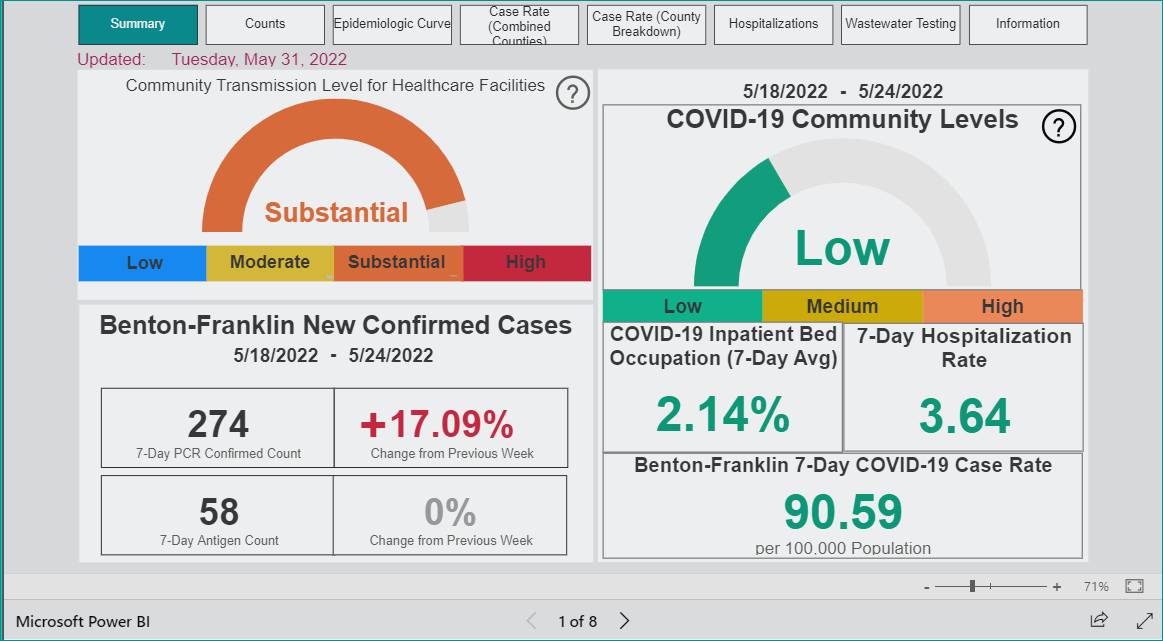Select the Summary tab
Screen dimensions: 1163x641
click(138, 24)
